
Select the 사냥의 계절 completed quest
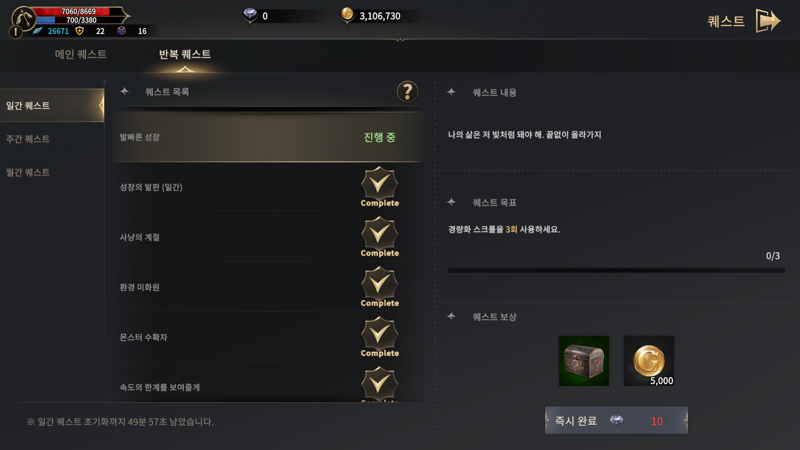pos(268,237)
